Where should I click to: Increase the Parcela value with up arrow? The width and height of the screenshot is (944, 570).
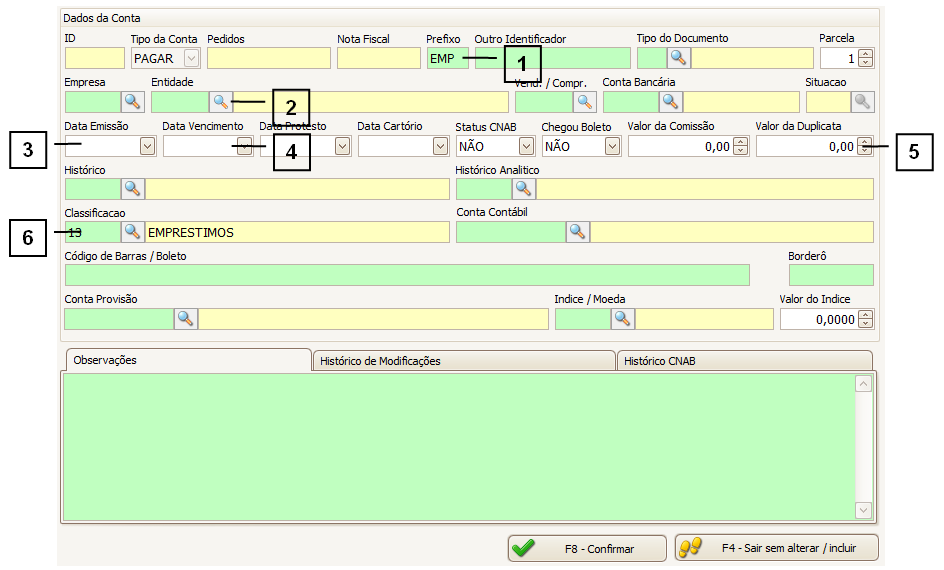[x=865, y=54]
